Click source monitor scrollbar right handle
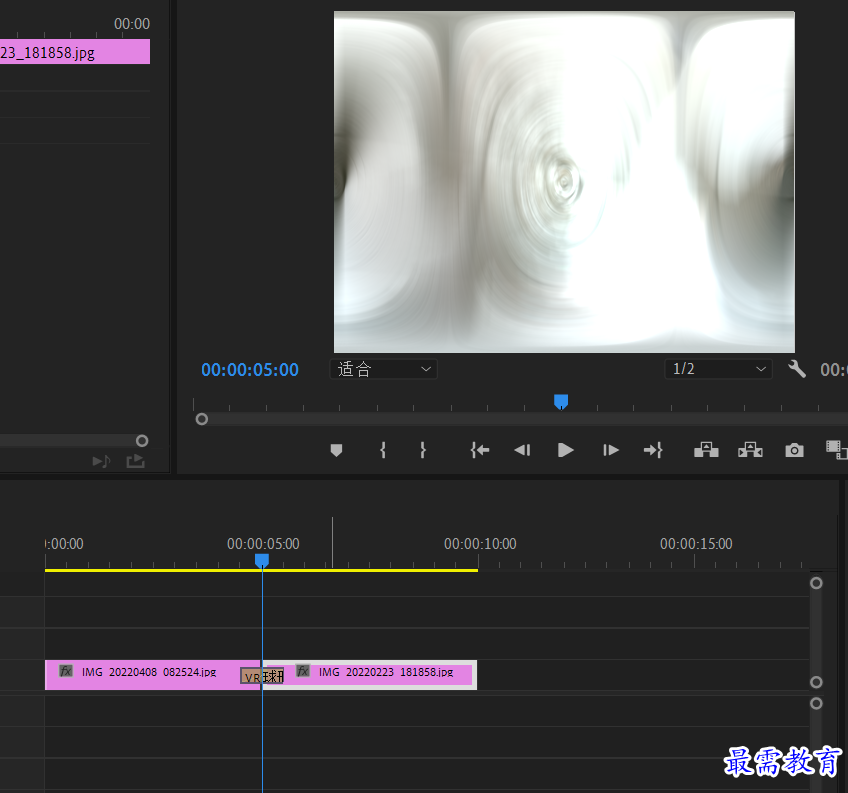 (x=142, y=441)
